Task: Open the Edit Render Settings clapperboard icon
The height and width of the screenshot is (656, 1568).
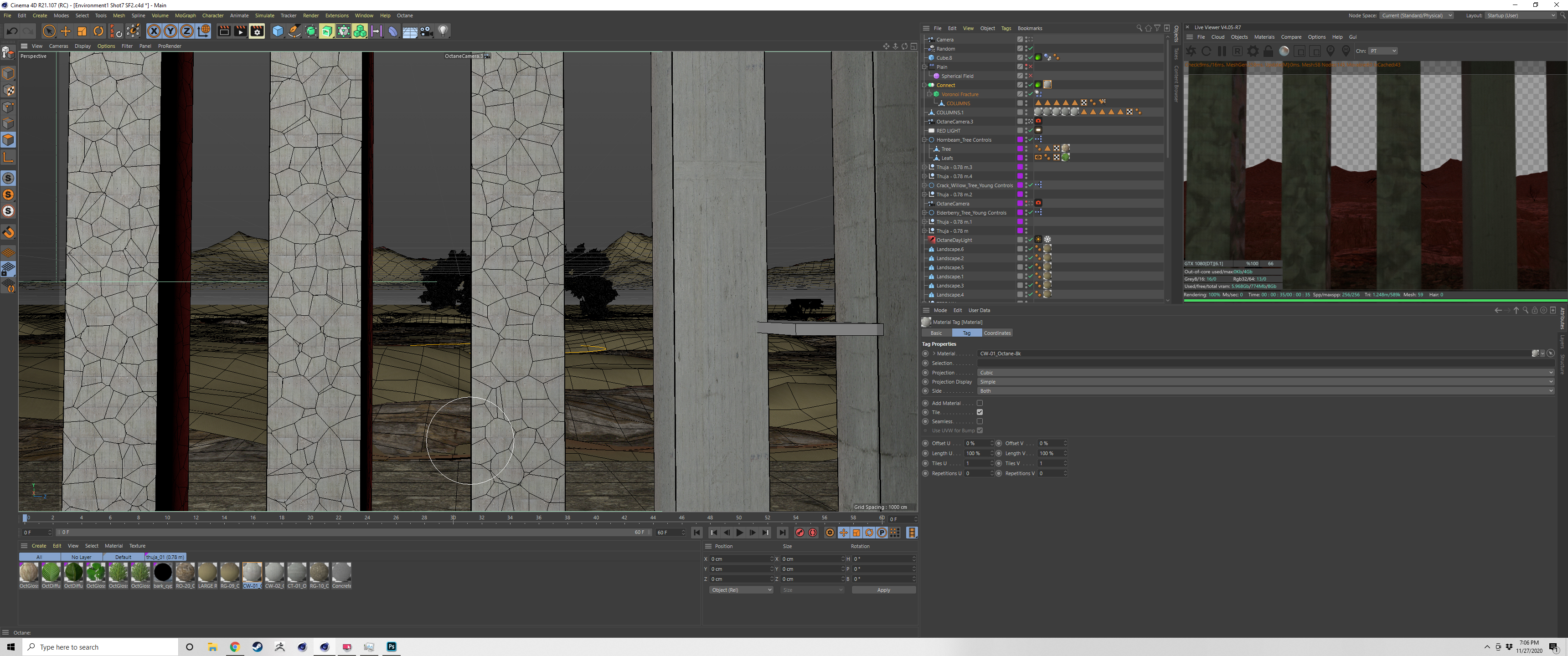Action: coord(257,31)
